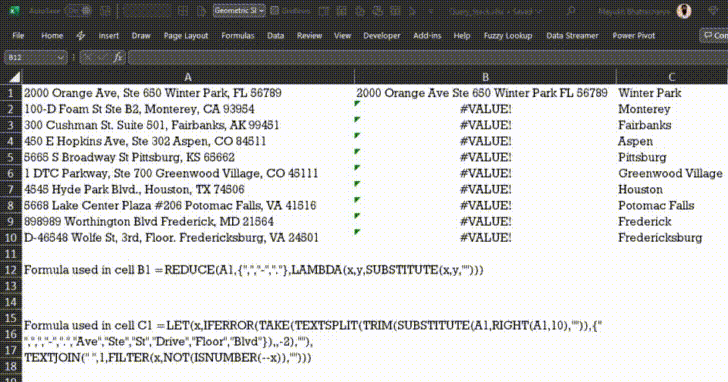Switch to the Insert tab

pyautogui.click(x=109, y=36)
